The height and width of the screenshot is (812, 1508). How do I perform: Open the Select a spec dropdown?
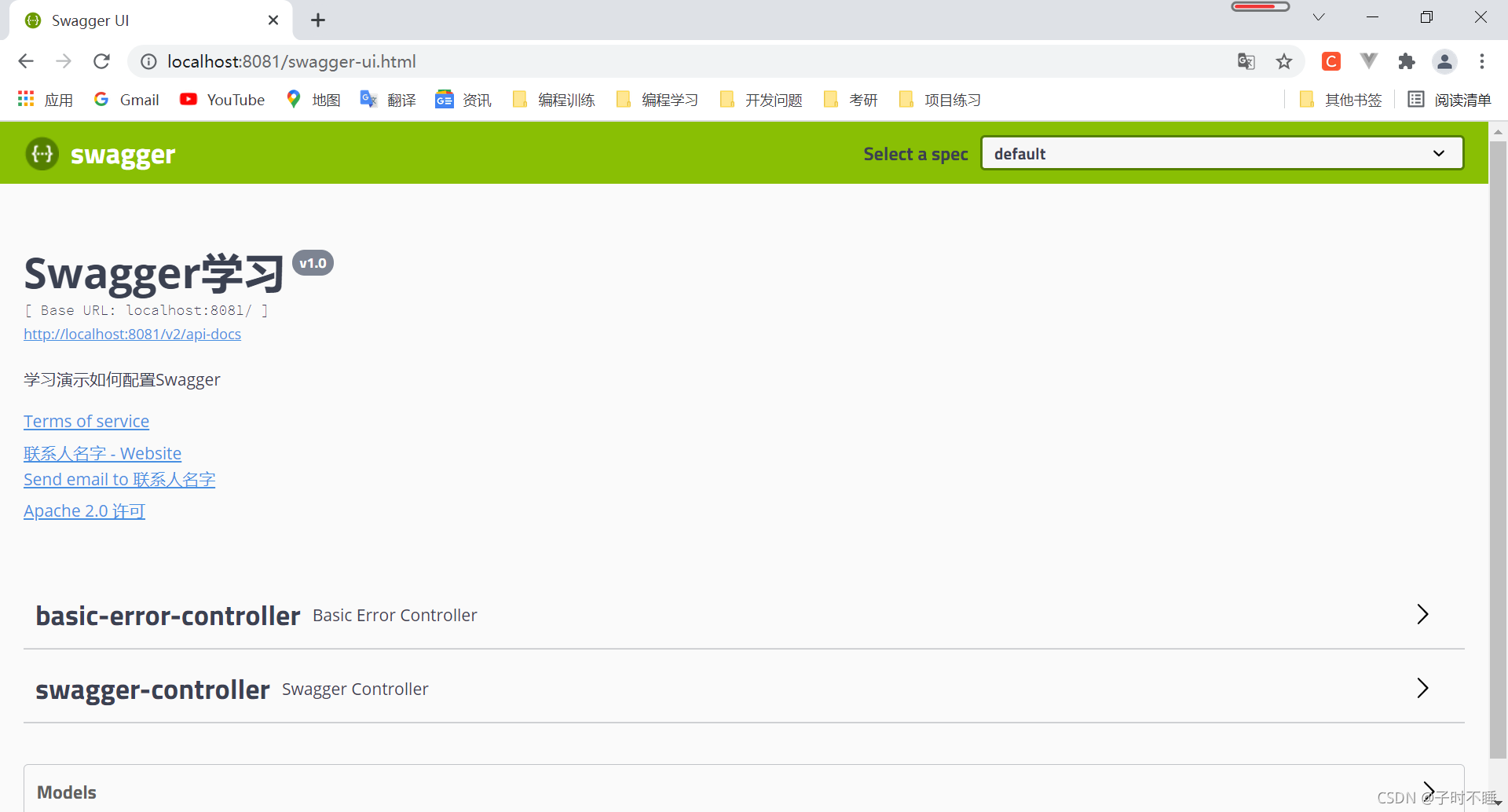click(1222, 153)
